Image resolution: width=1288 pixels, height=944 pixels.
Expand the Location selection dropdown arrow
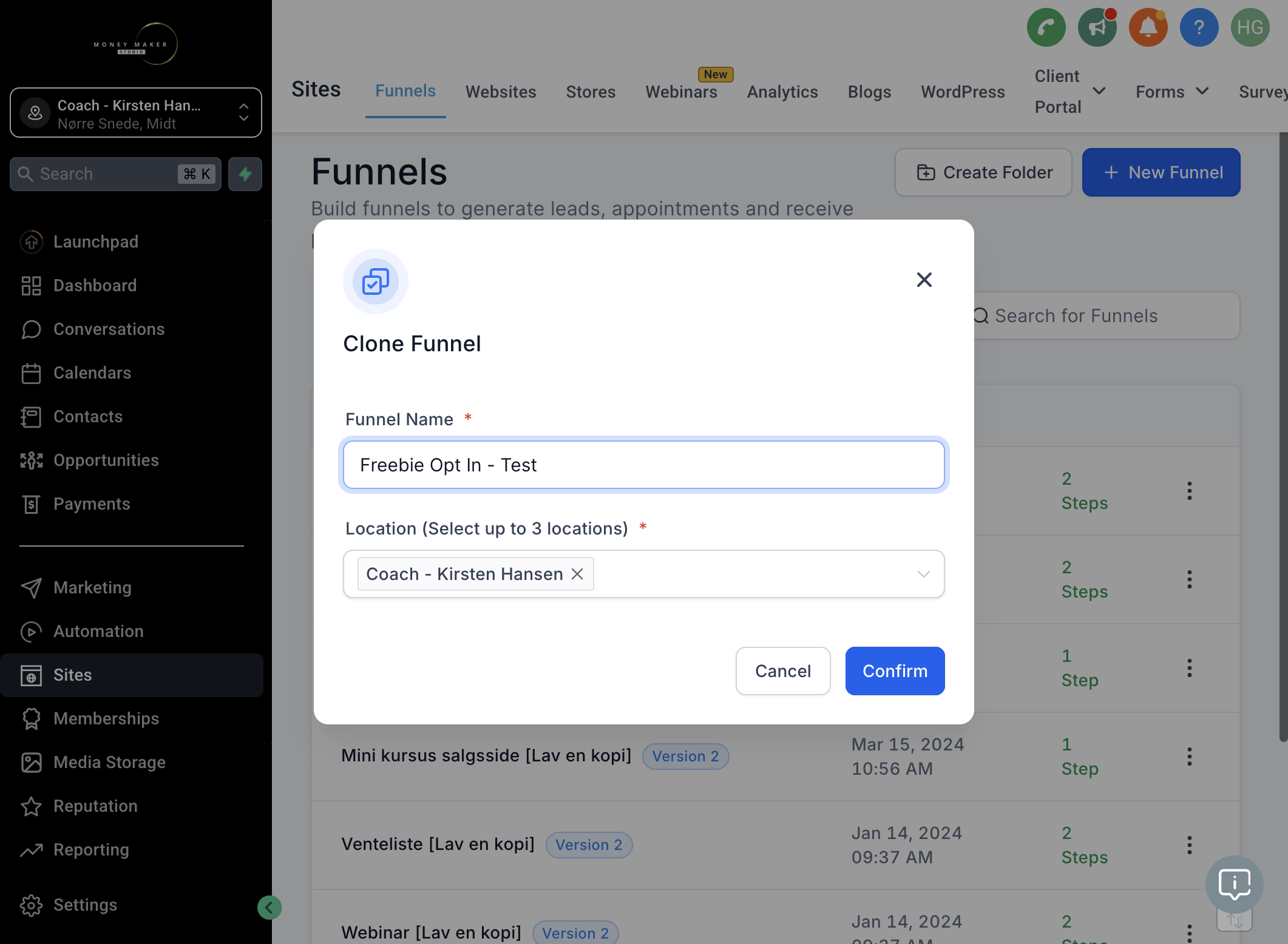[923, 574]
